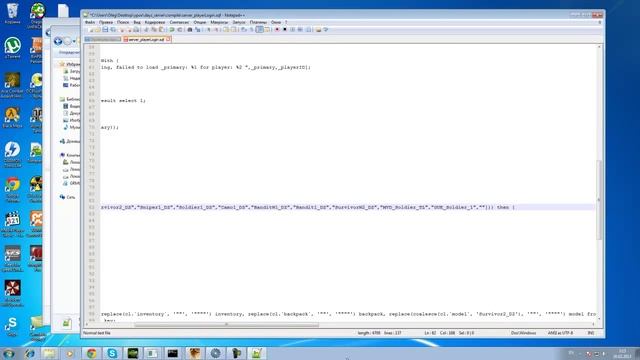Toggle synchronized vertical scrolling

[x=226, y=29]
